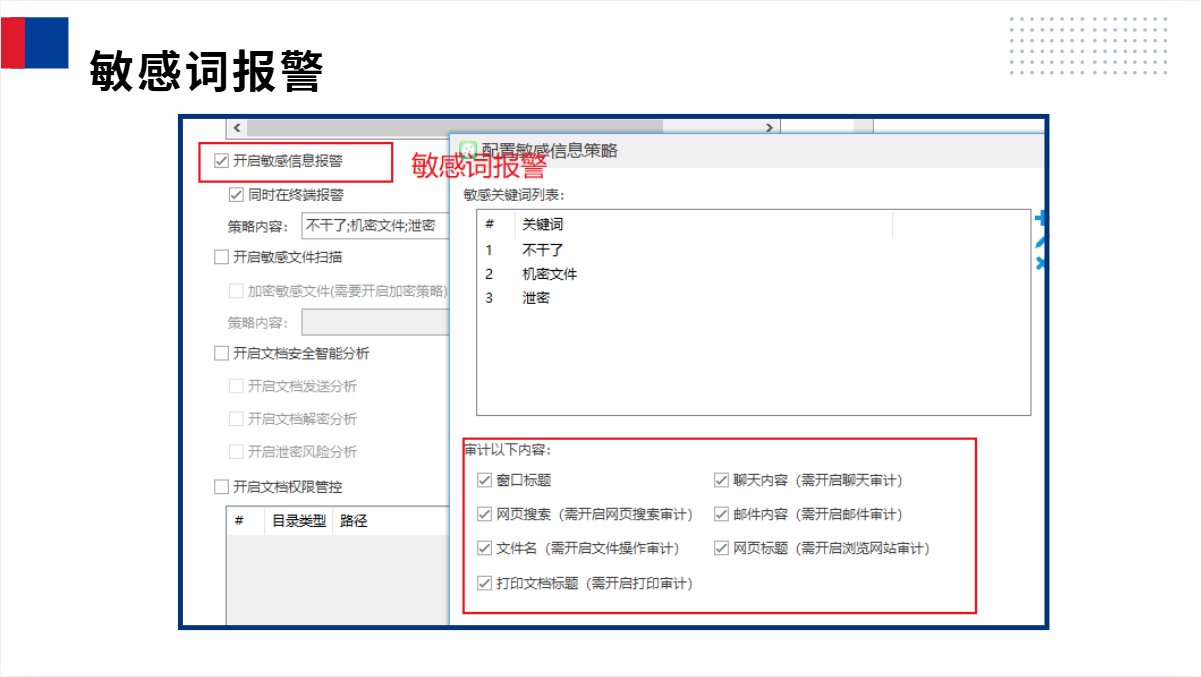Uncheck 窗口标题 under audit contents

(485, 480)
